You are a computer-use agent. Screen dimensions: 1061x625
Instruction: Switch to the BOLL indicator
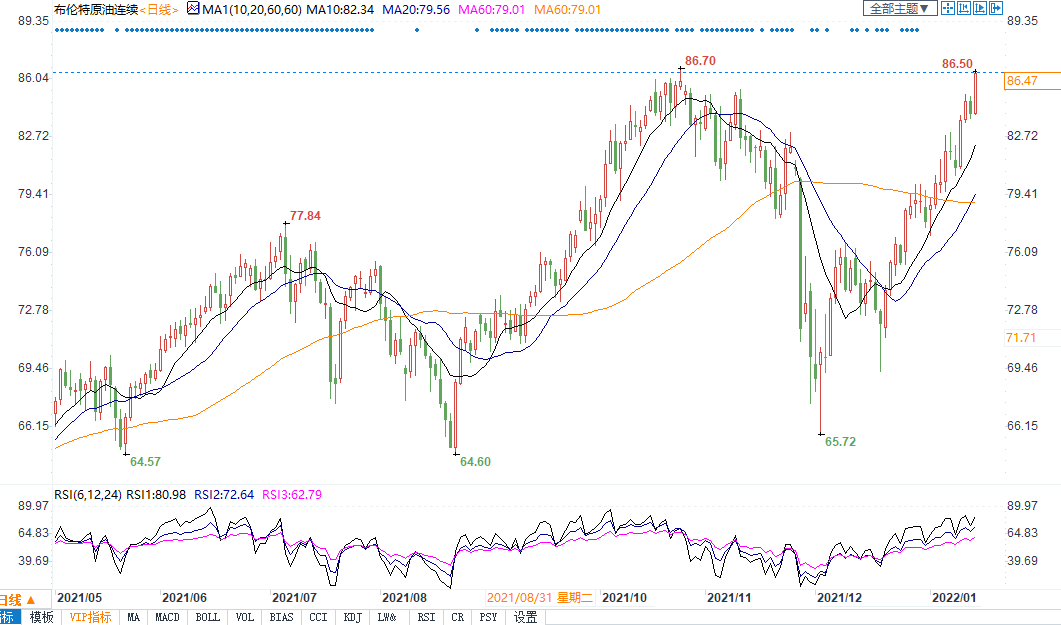click(x=207, y=617)
